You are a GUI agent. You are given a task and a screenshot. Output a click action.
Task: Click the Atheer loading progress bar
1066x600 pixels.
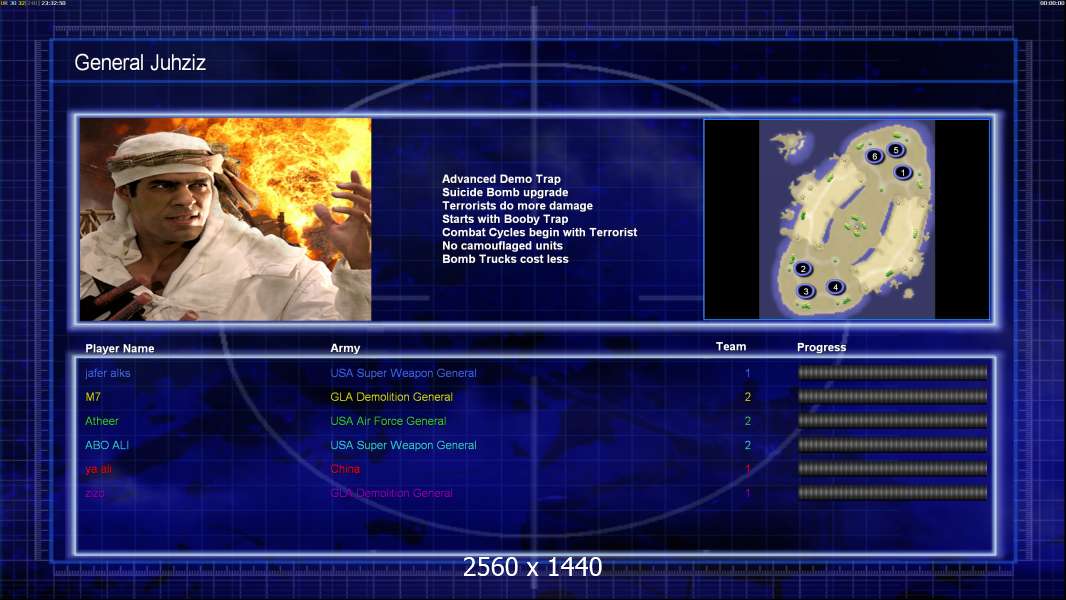click(x=892, y=421)
